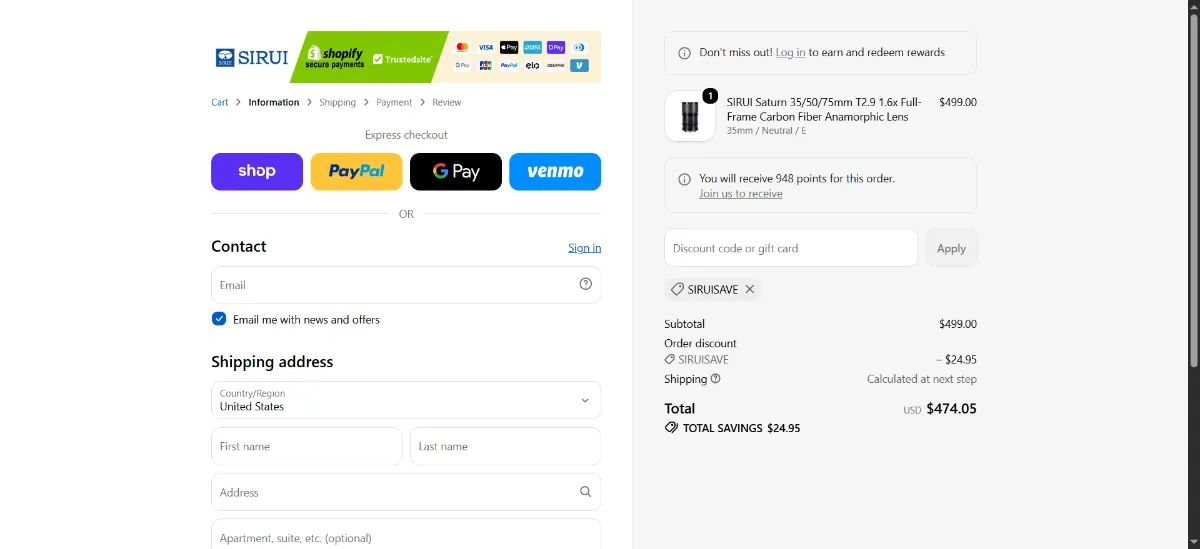Image resolution: width=1200 pixels, height=549 pixels.
Task: Uncheck Email me with news and offers
Action: click(219, 319)
